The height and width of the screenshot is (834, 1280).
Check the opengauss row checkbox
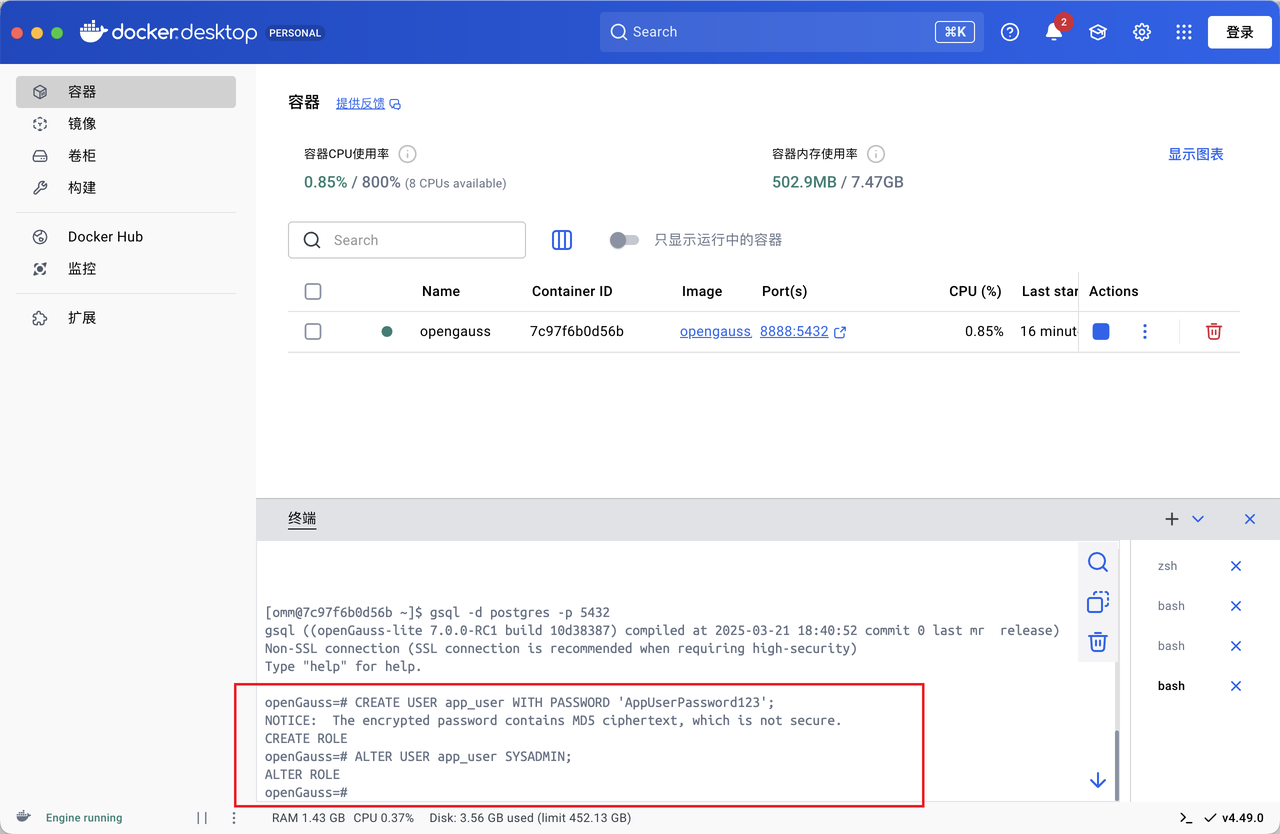pos(313,331)
